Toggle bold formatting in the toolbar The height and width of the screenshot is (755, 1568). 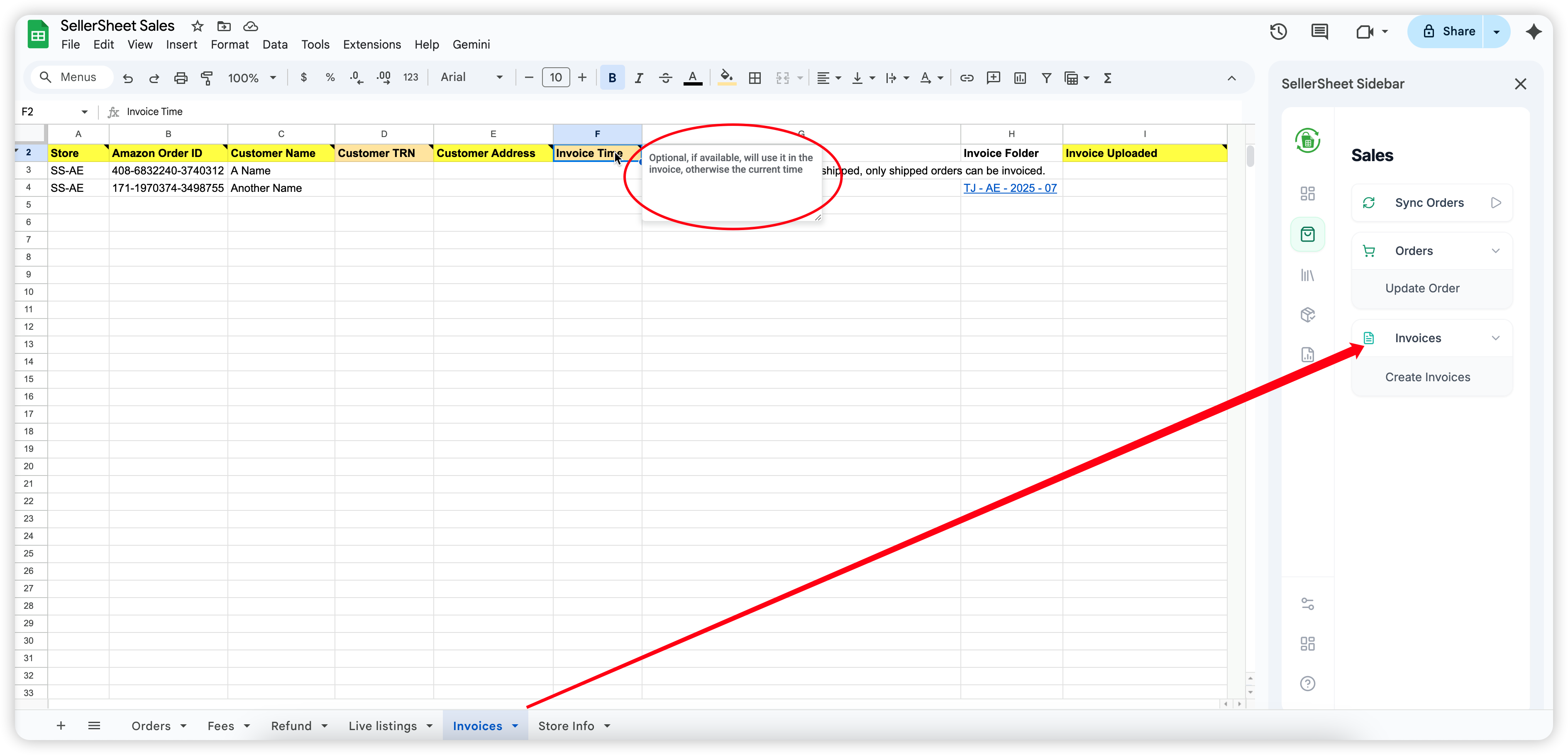612,77
